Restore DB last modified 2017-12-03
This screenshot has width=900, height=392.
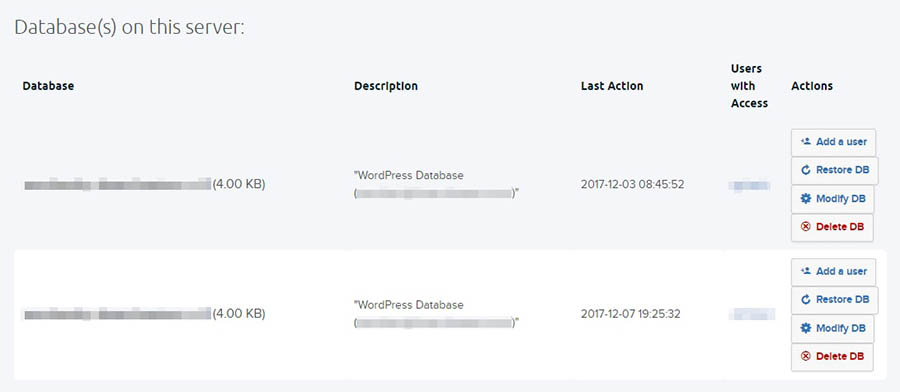click(x=835, y=170)
